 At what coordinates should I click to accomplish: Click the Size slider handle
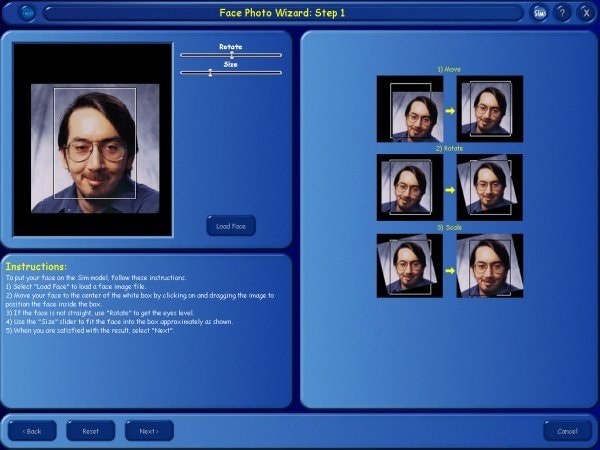click(210, 72)
